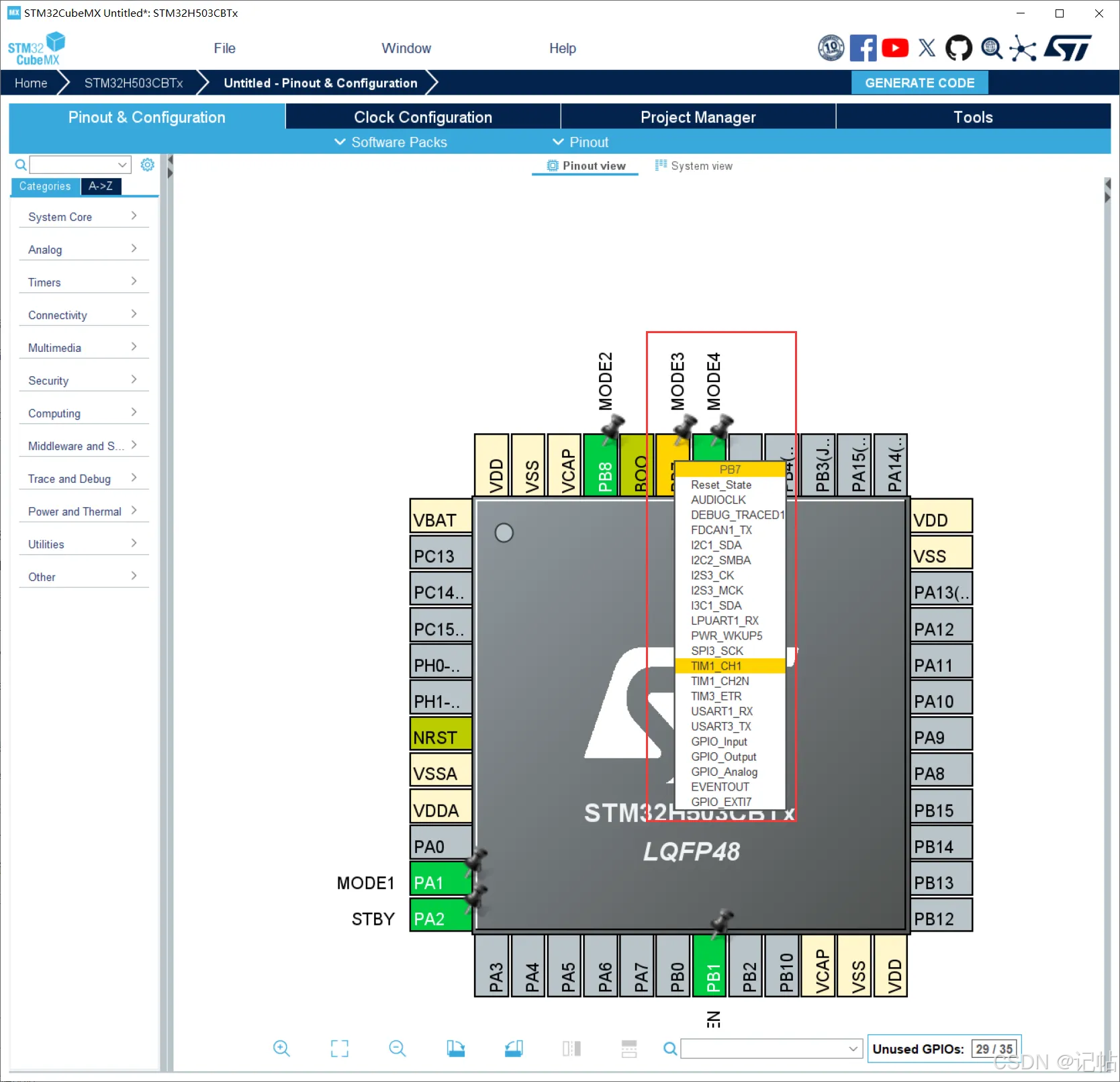Open the File menu
The width and height of the screenshot is (1120, 1082).
coord(224,48)
